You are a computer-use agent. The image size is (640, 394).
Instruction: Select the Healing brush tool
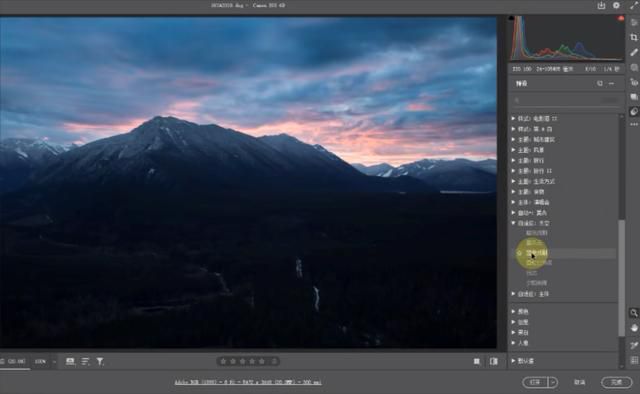pos(633,52)
